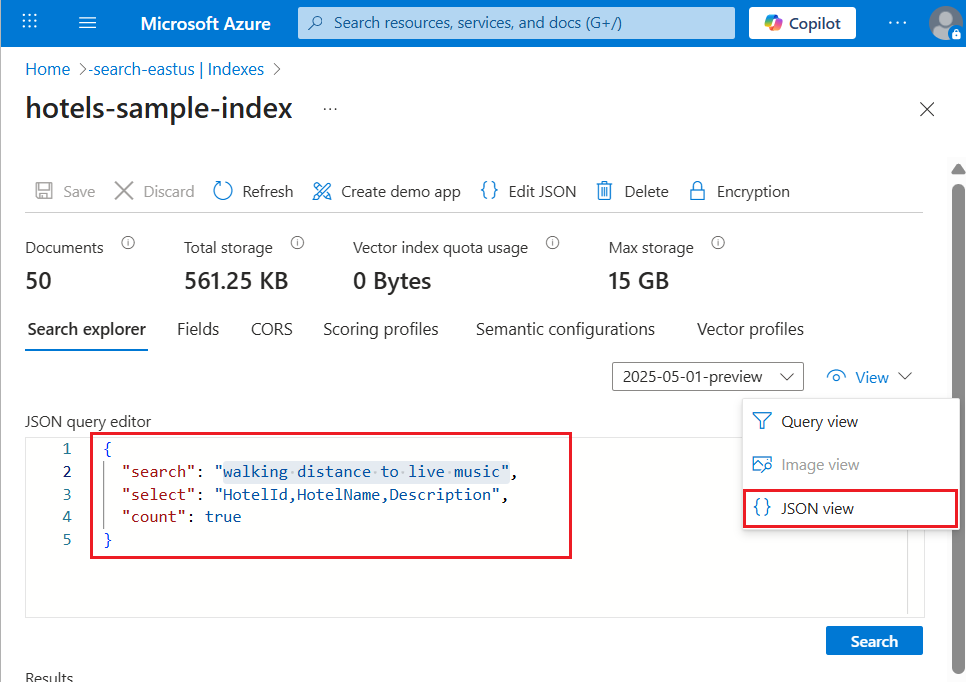Click the Create demo app icon
Viewport: 966px width, 682px height.
pyautogui.click(x=322, y=191)
